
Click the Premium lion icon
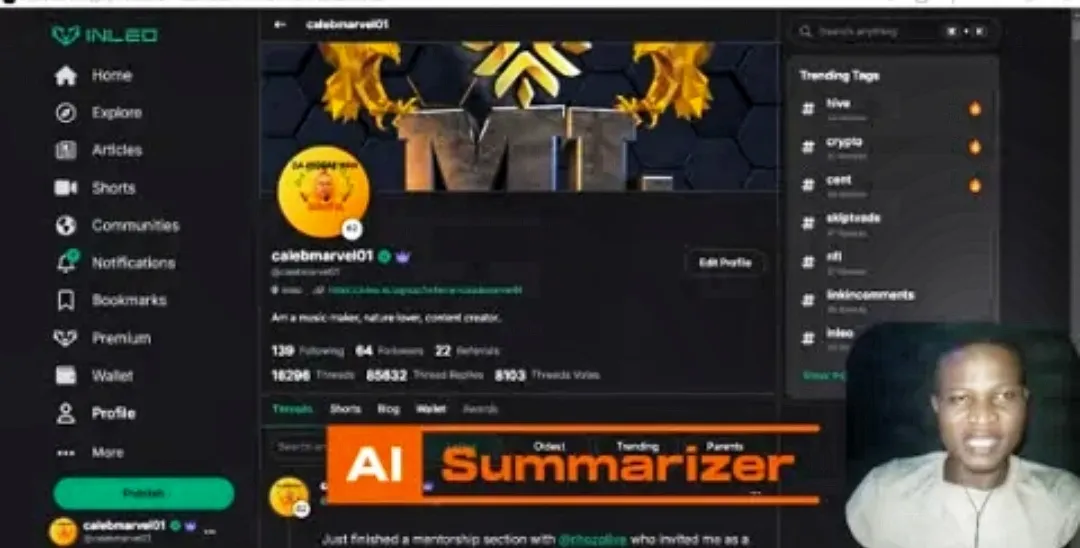[x=65, y=338]
